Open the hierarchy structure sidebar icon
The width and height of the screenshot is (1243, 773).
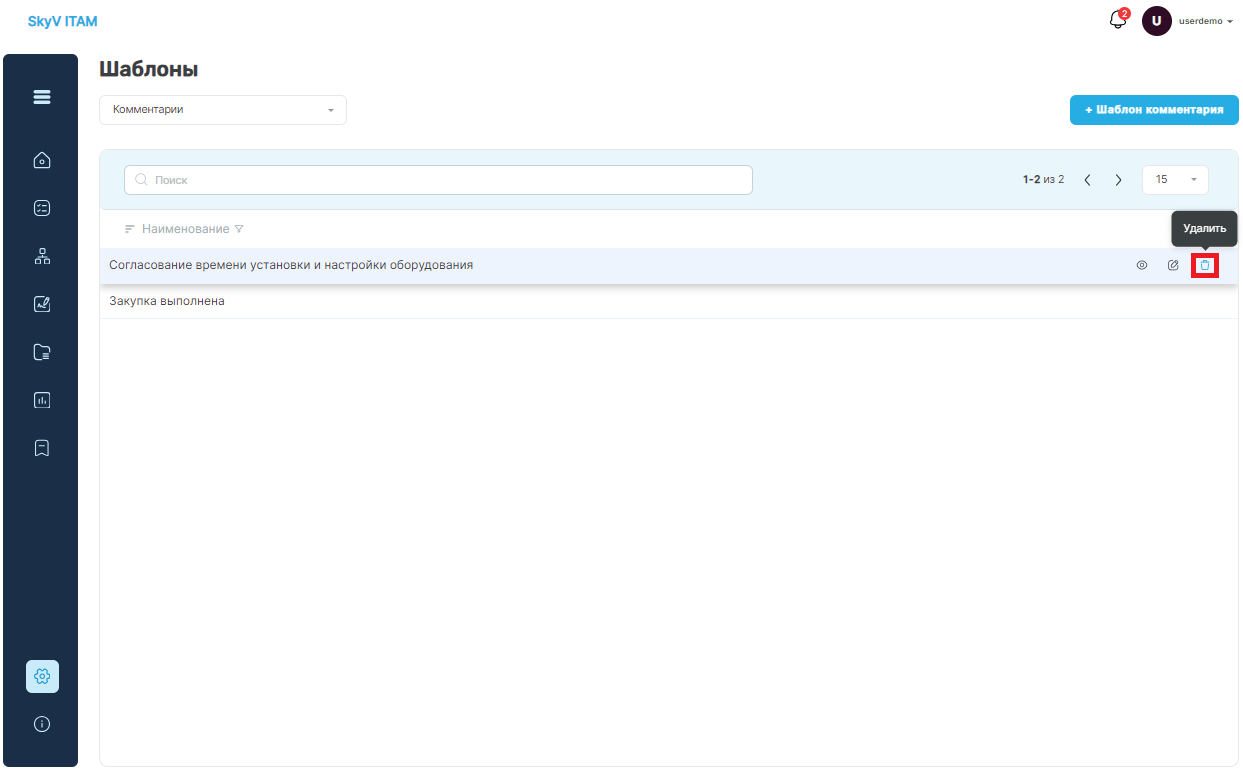coord(42,256)
